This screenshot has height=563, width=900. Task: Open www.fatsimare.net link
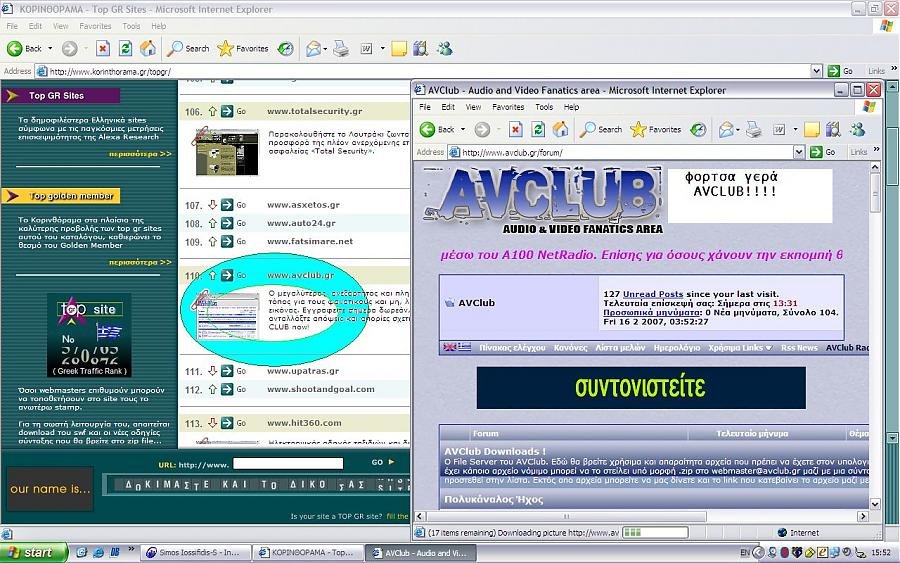tap(310, 241)
